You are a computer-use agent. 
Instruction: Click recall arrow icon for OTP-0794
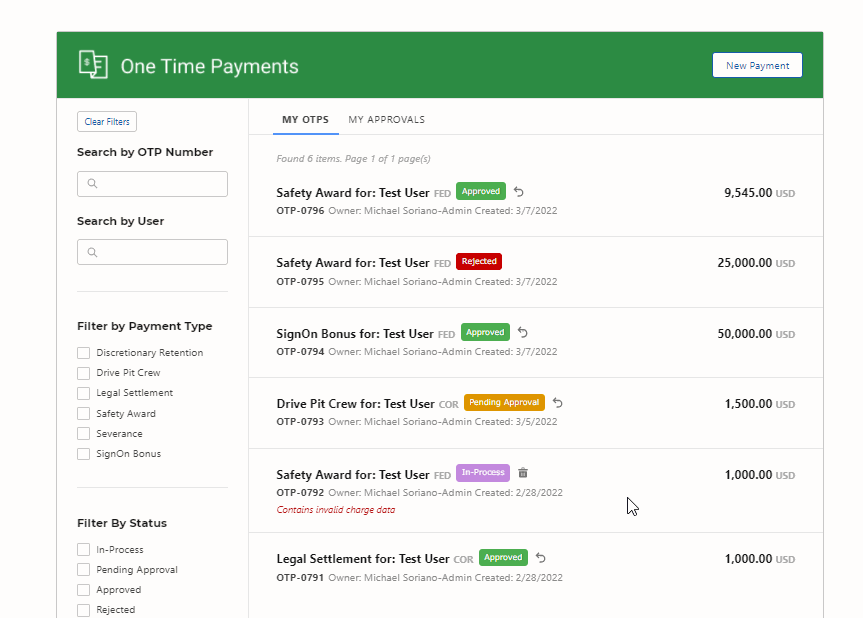click(523, 332)
